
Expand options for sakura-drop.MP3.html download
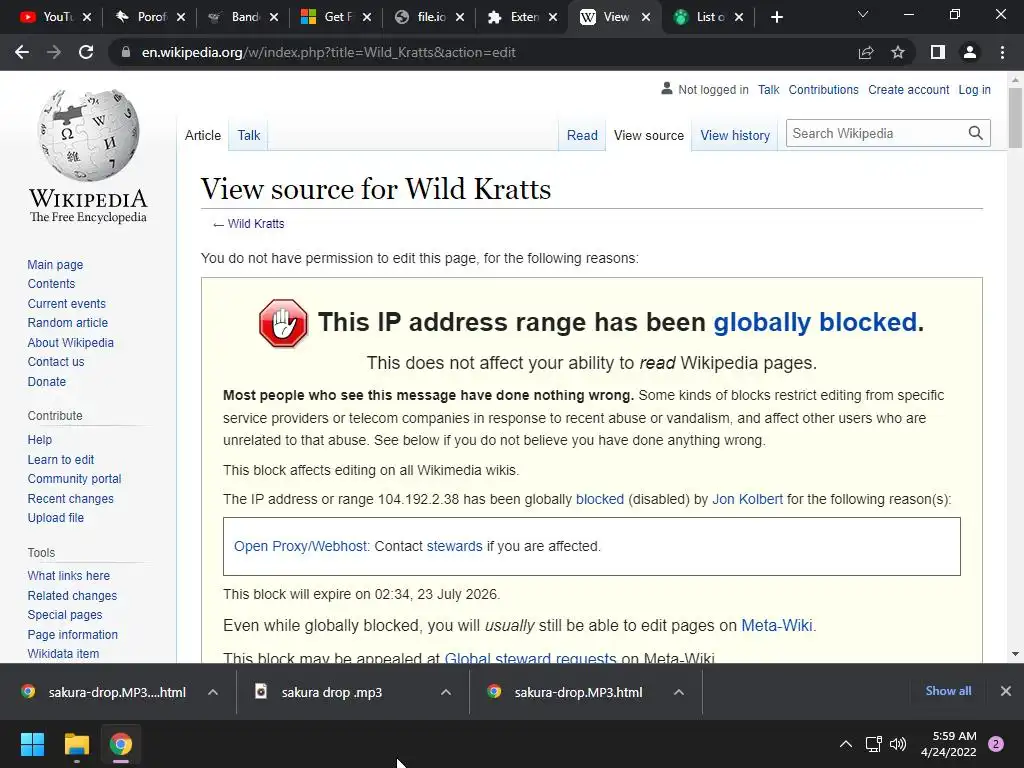point(679,692)
